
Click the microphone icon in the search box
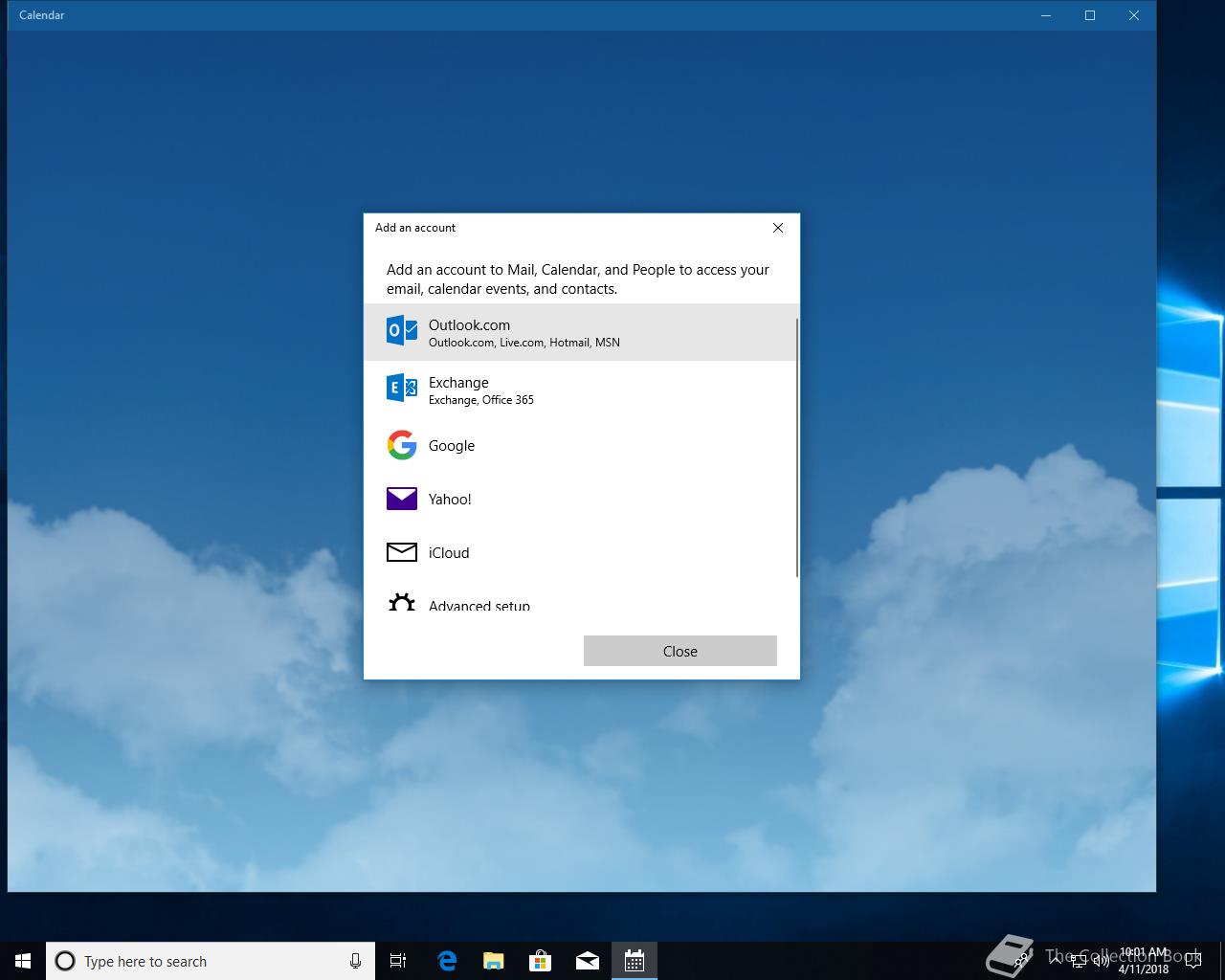[355, 961]
